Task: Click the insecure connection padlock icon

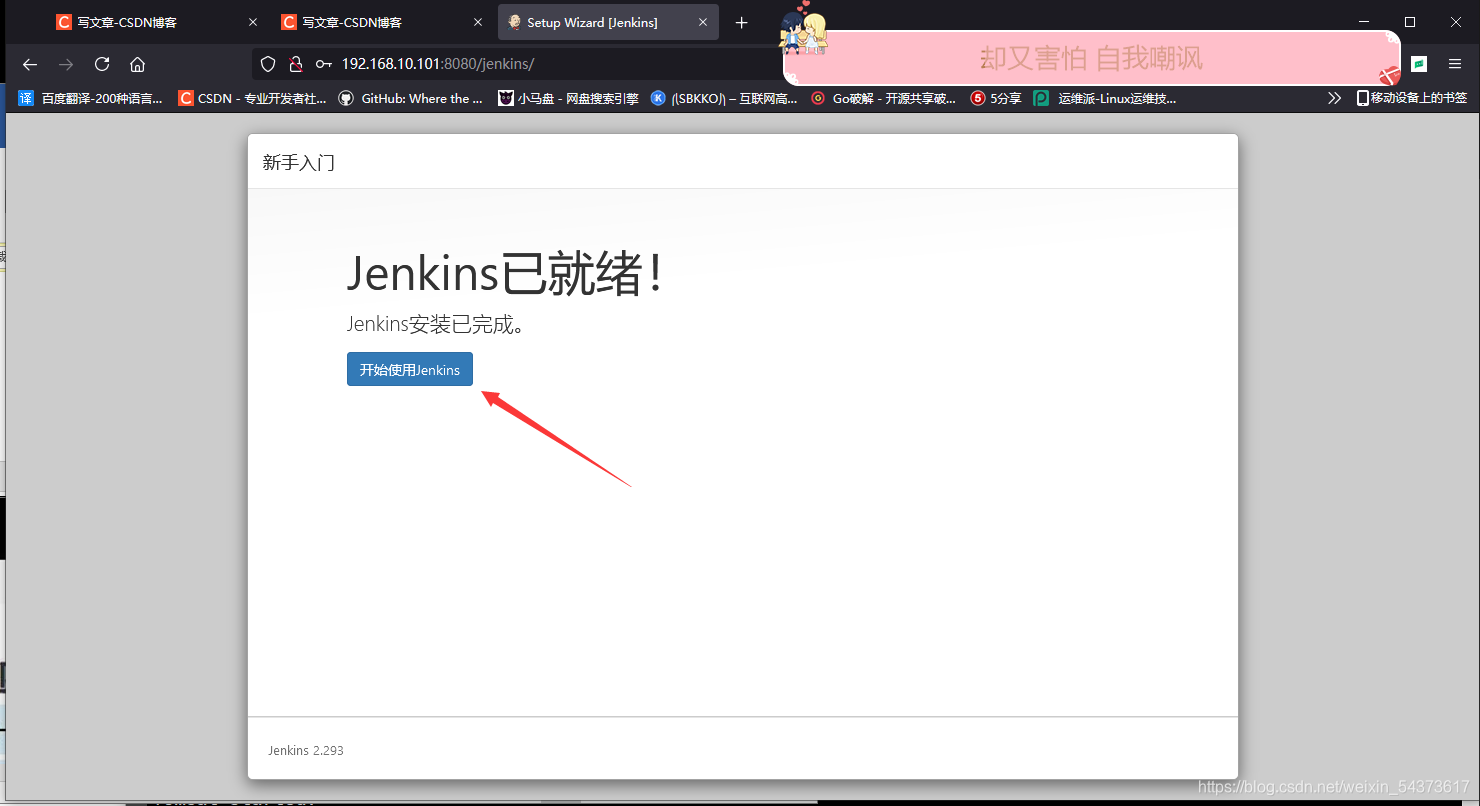Action: [x=295, y=64]
